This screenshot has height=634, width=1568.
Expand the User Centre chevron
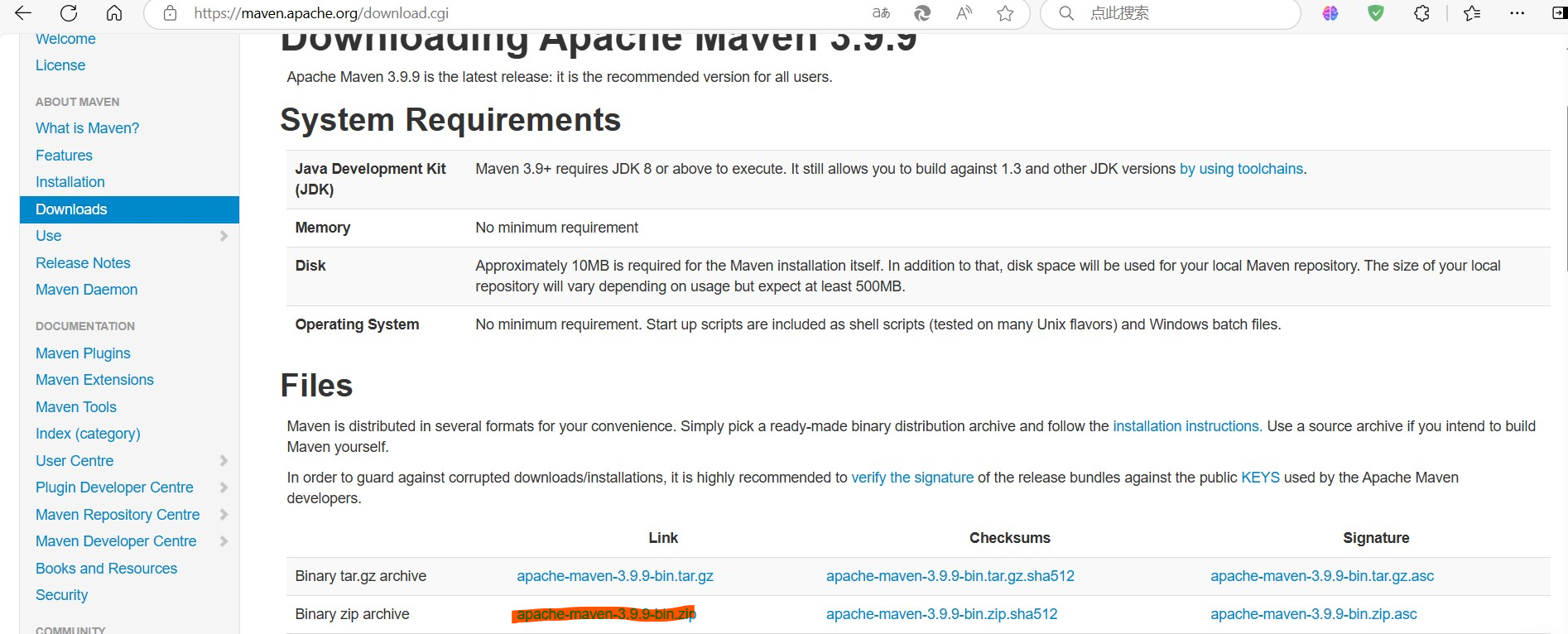224,461
